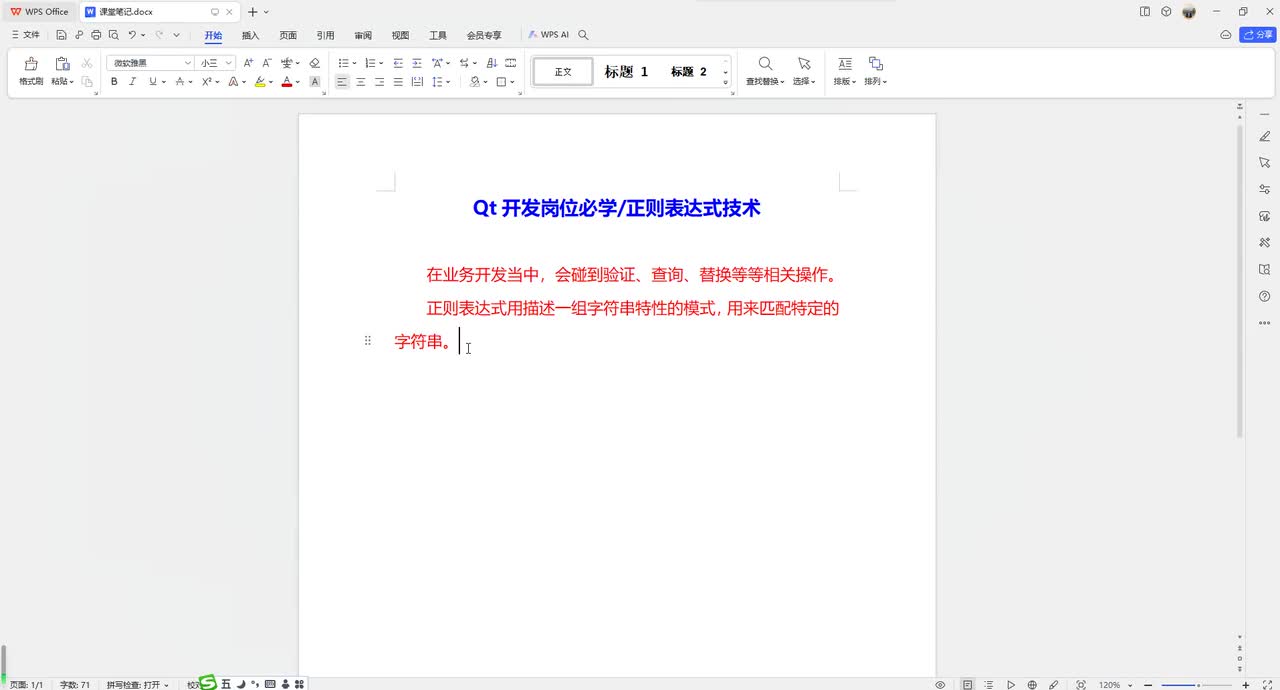The height and width of the screenshot is (690, 1280).
Task: Click the undo arrow icon
Action: tap(132, 35)
